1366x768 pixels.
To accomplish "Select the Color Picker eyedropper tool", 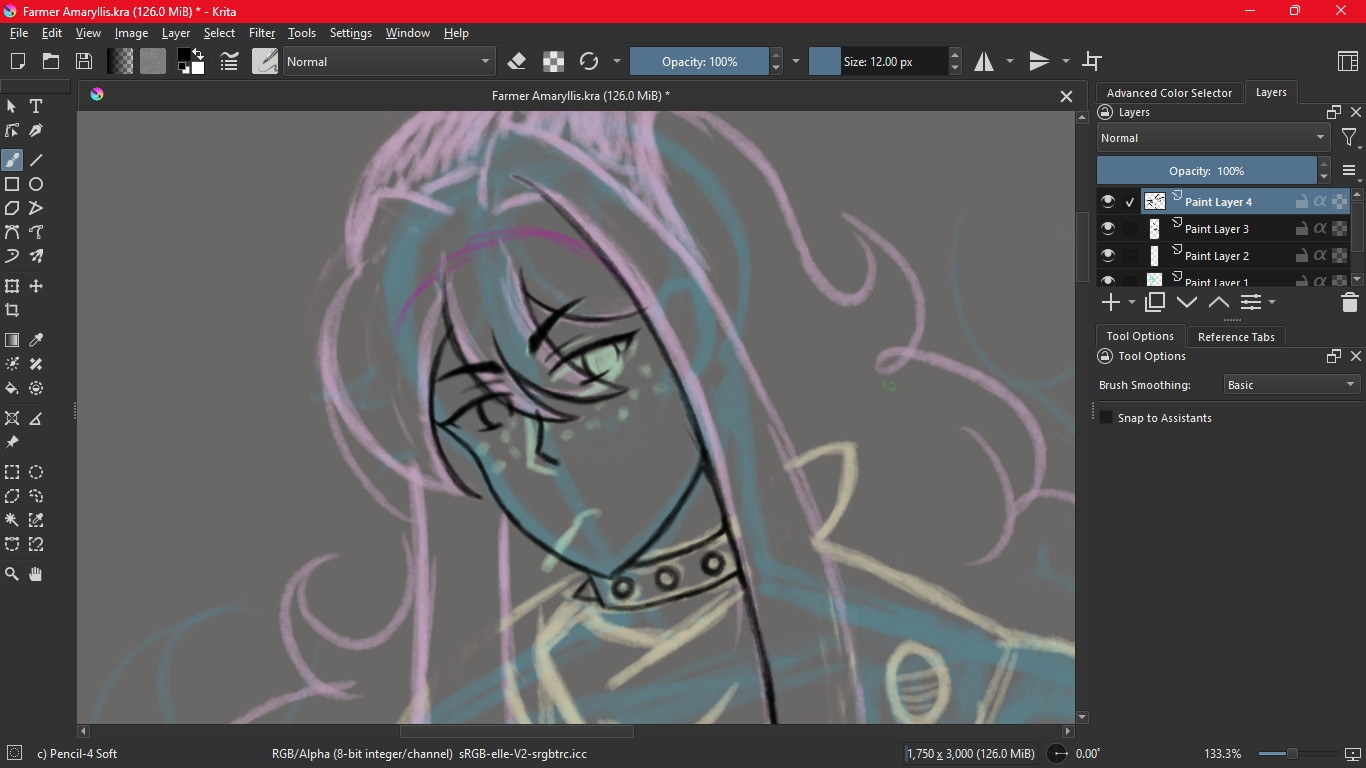I will [36, 340].
